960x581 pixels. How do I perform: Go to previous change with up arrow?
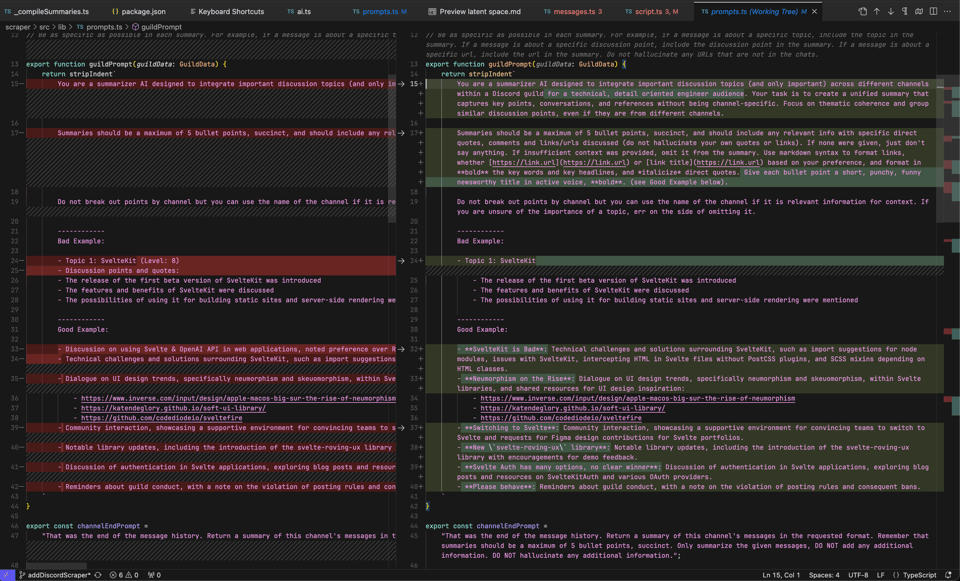[x=877, y=12]
